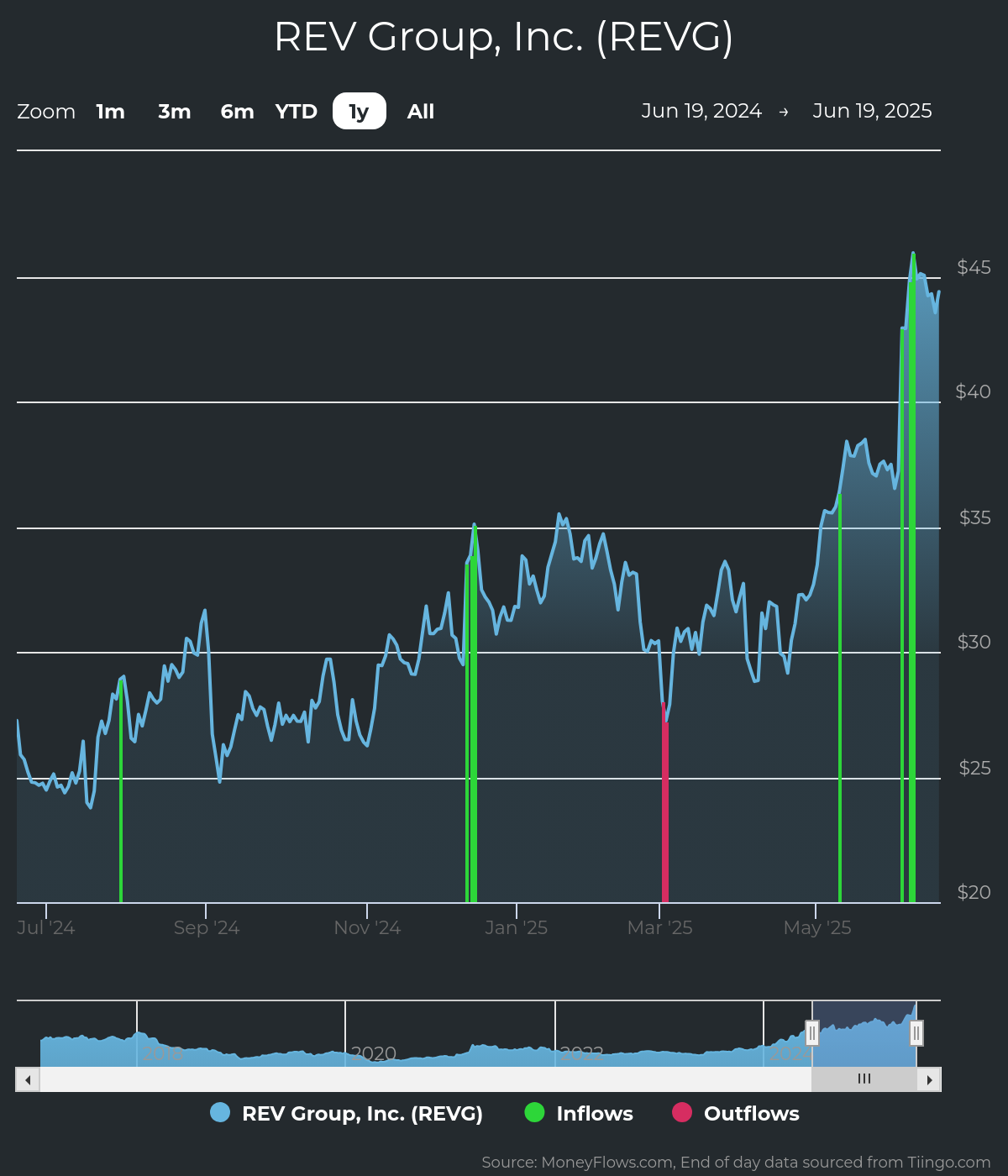Click the May '25 axis label

(x=817, y=928)
